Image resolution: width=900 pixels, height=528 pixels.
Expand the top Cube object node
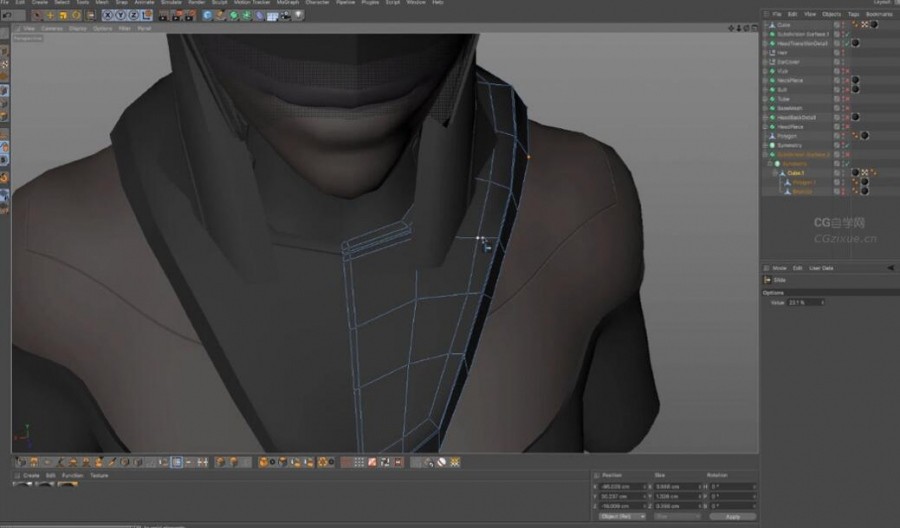point(765,25)
